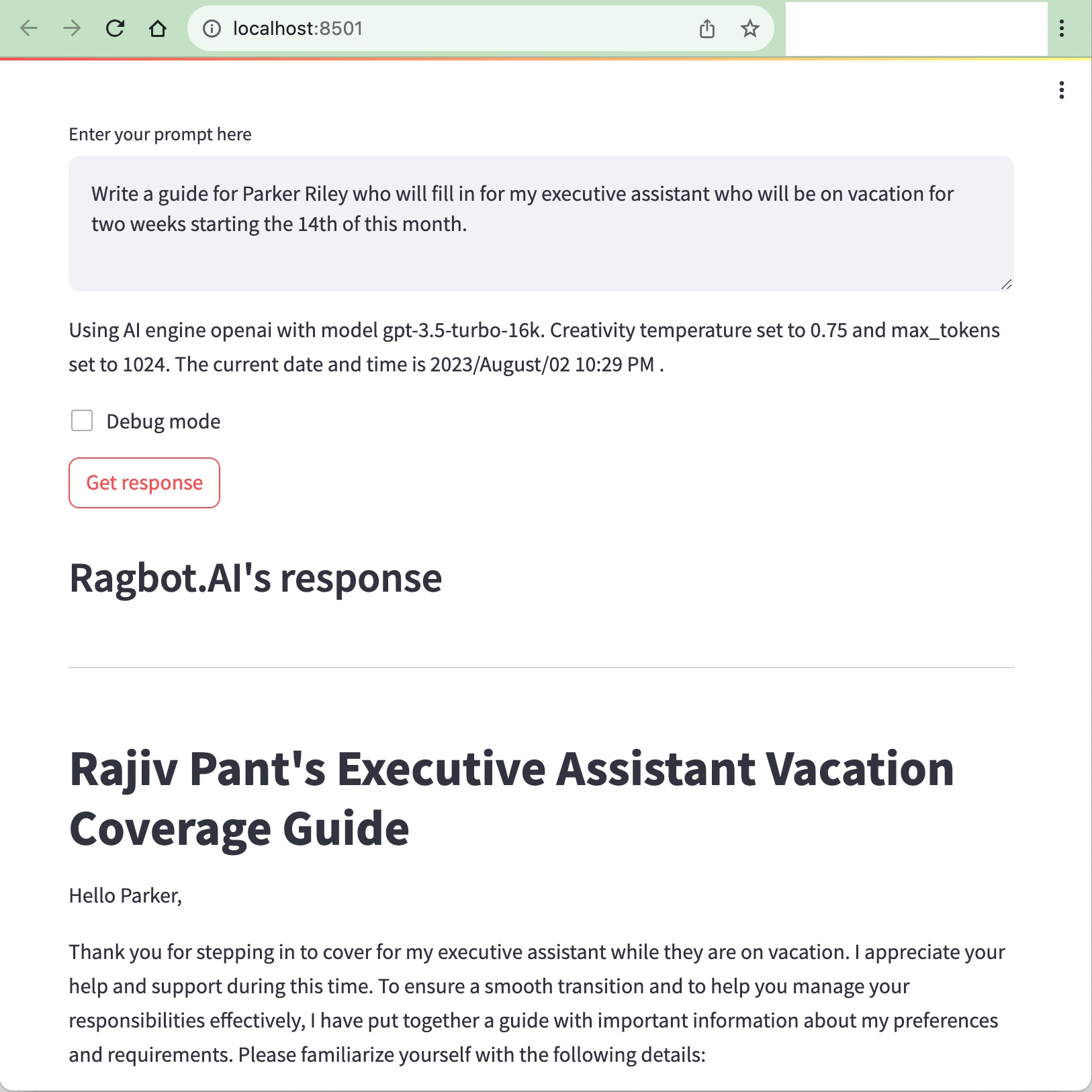Viewport: 1092px width, 1092px height.
Task: View site information icon in address bar
Action: 212,28
